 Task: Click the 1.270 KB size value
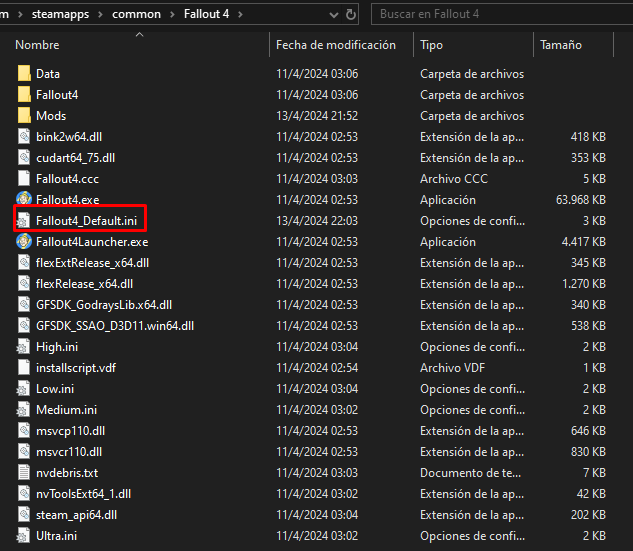click(584, 284)
